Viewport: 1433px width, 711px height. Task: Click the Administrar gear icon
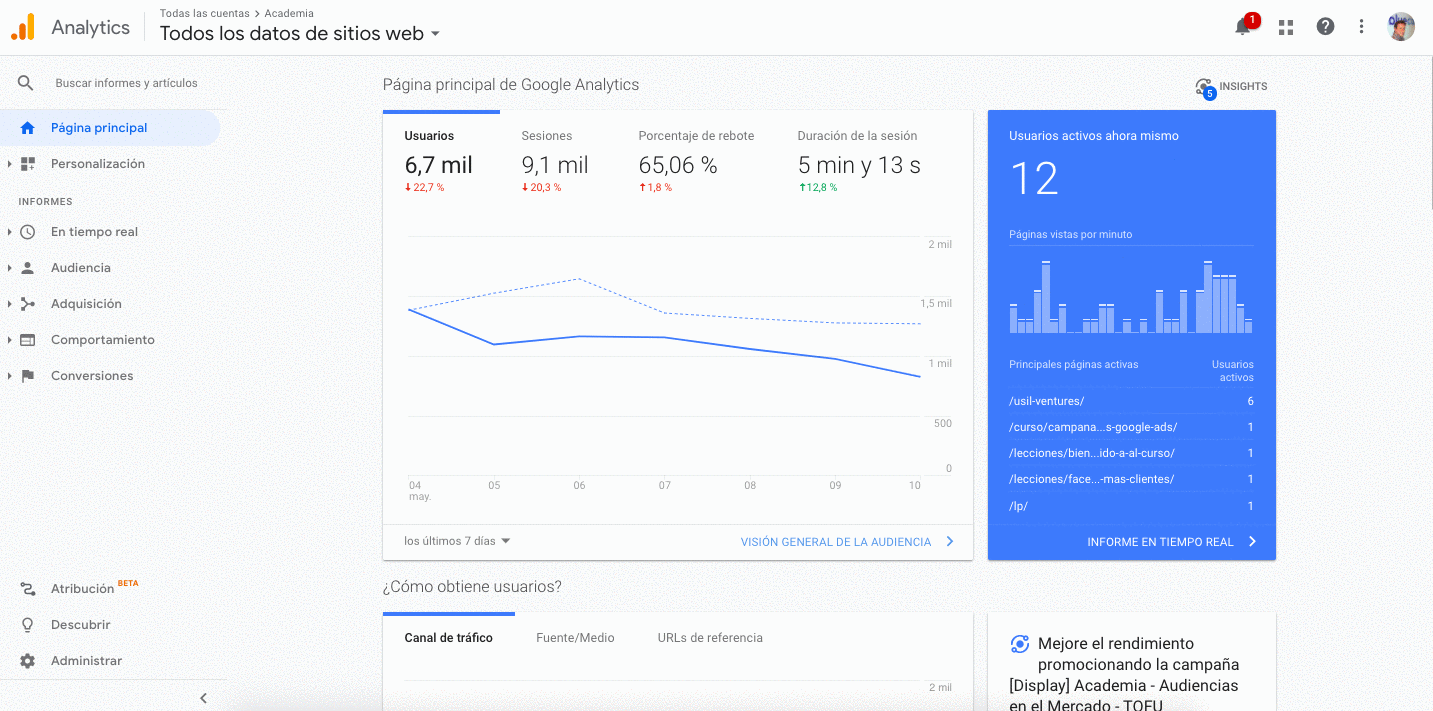pos(27,661)
